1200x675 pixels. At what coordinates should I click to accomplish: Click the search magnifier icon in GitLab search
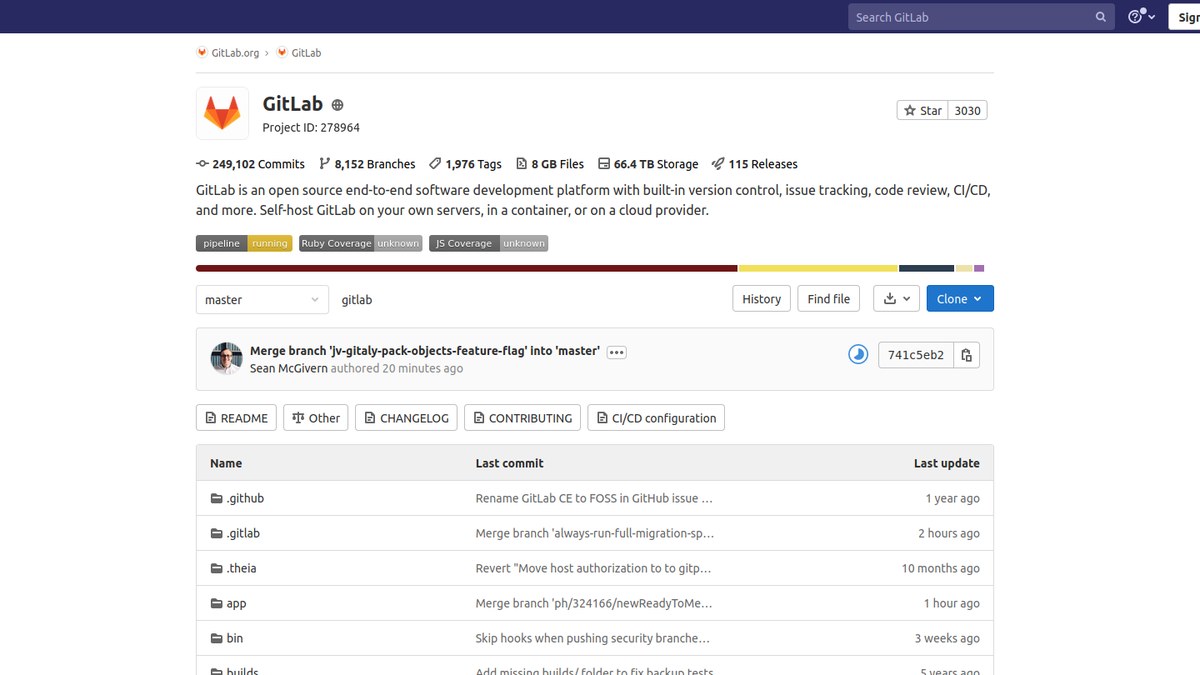(x=1101, y=17)
